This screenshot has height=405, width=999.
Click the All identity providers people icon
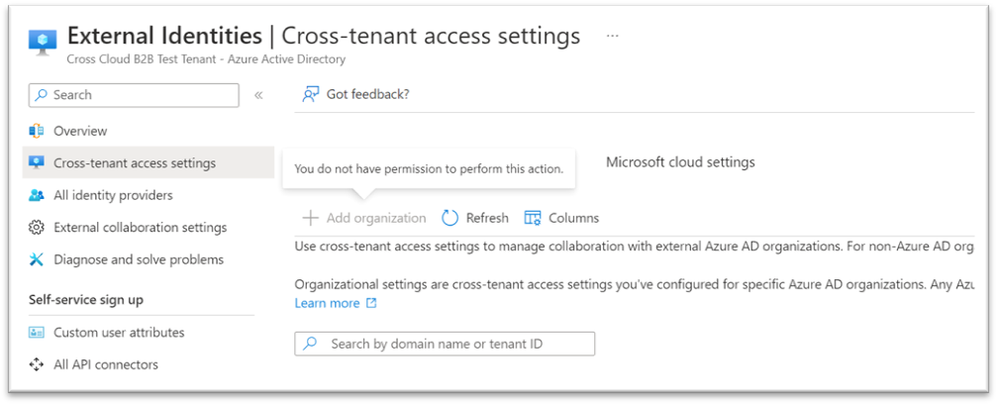click(36, 195)
